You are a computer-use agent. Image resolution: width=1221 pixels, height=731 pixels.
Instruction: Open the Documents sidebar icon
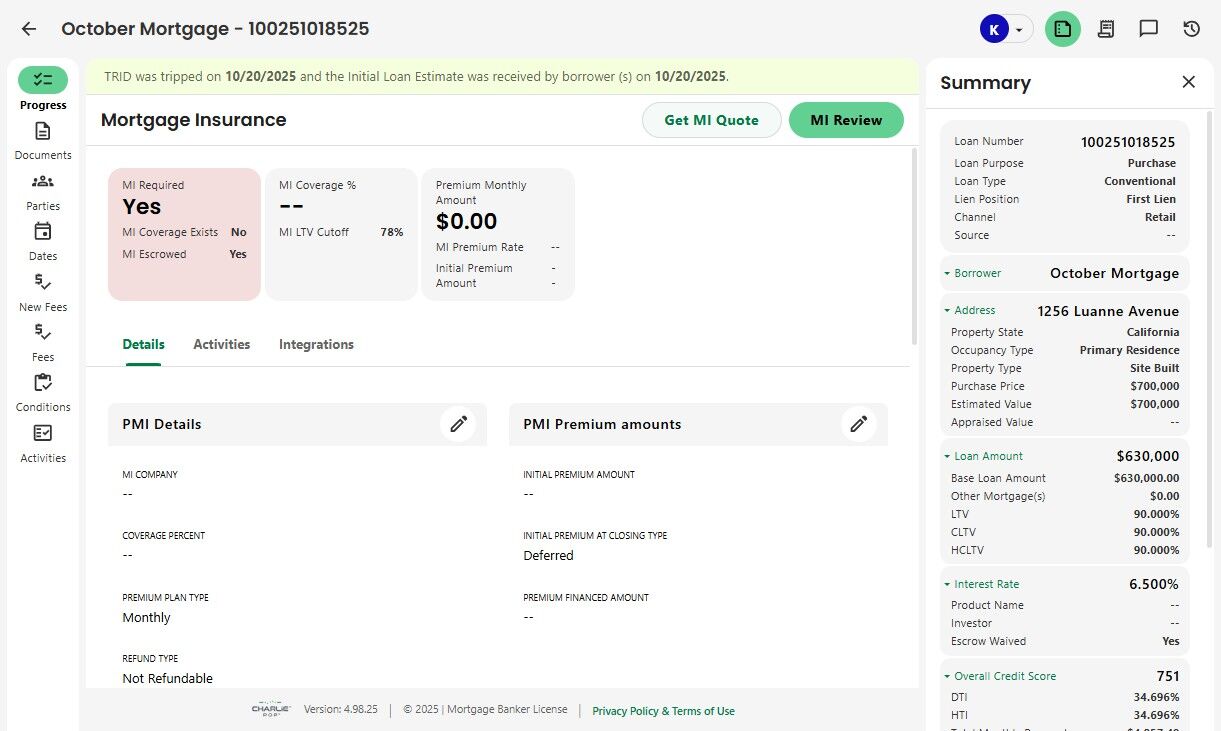point(42,132)
